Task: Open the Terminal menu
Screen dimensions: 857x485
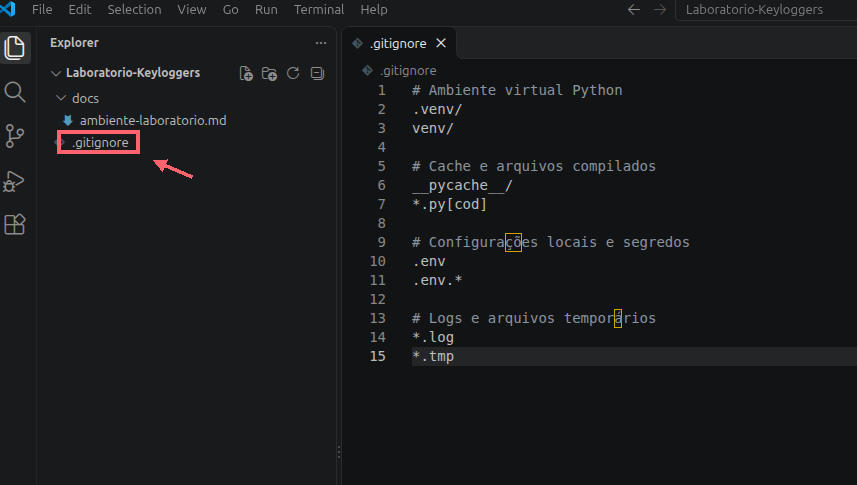Action: pyautogui.click(x=319, y=9)
